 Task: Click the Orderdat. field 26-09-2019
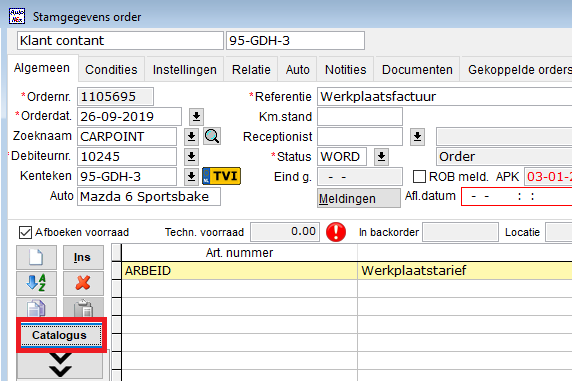(x=129, y=117)
